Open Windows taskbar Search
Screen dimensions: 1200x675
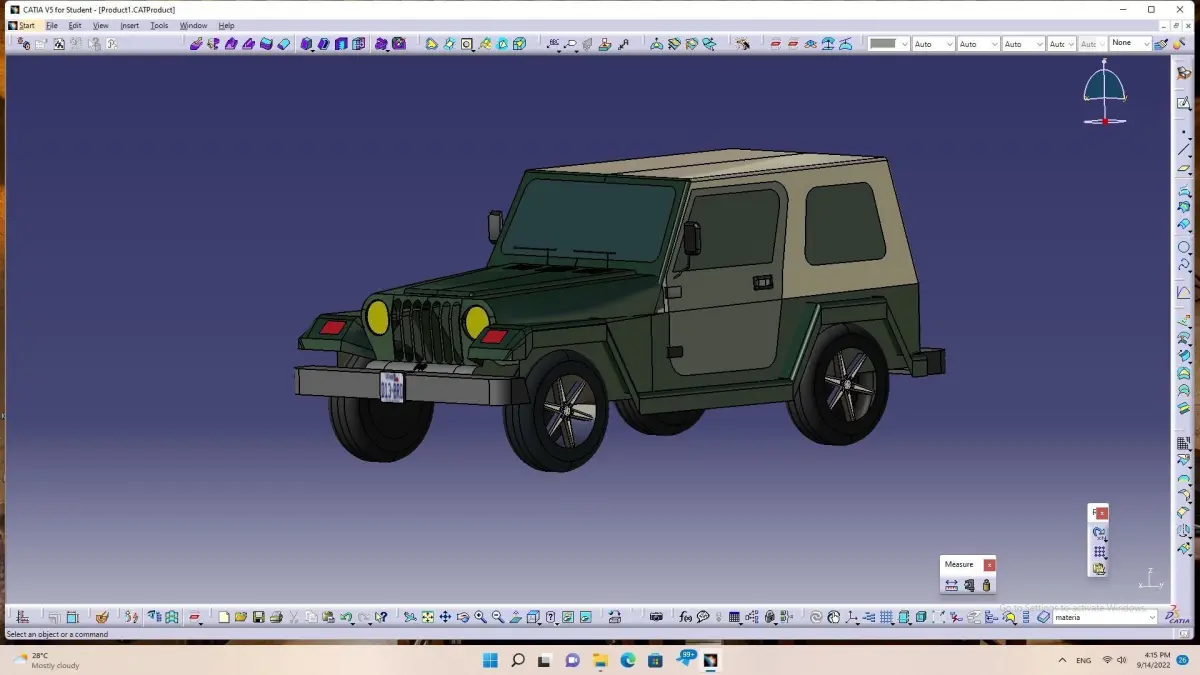pyautogui.click(x=518, y=660)
